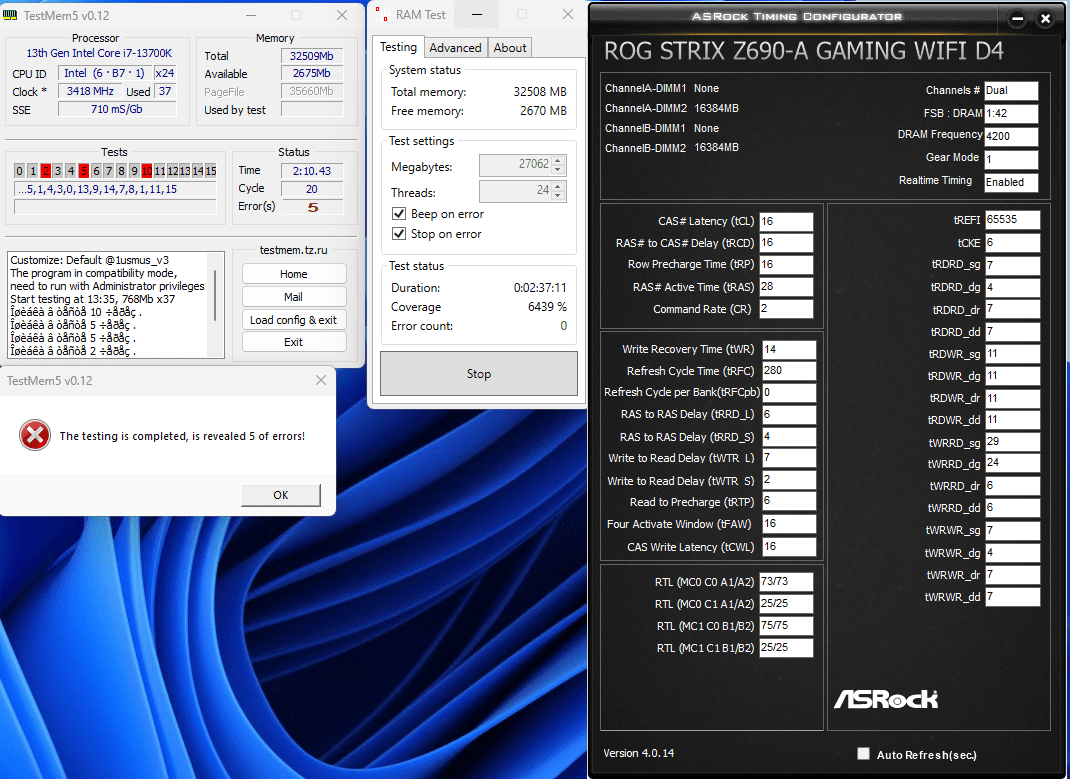Click the Refresh Cycle Time (tRFC) field
Screen dimensions: 1070x779
(788, 371)
